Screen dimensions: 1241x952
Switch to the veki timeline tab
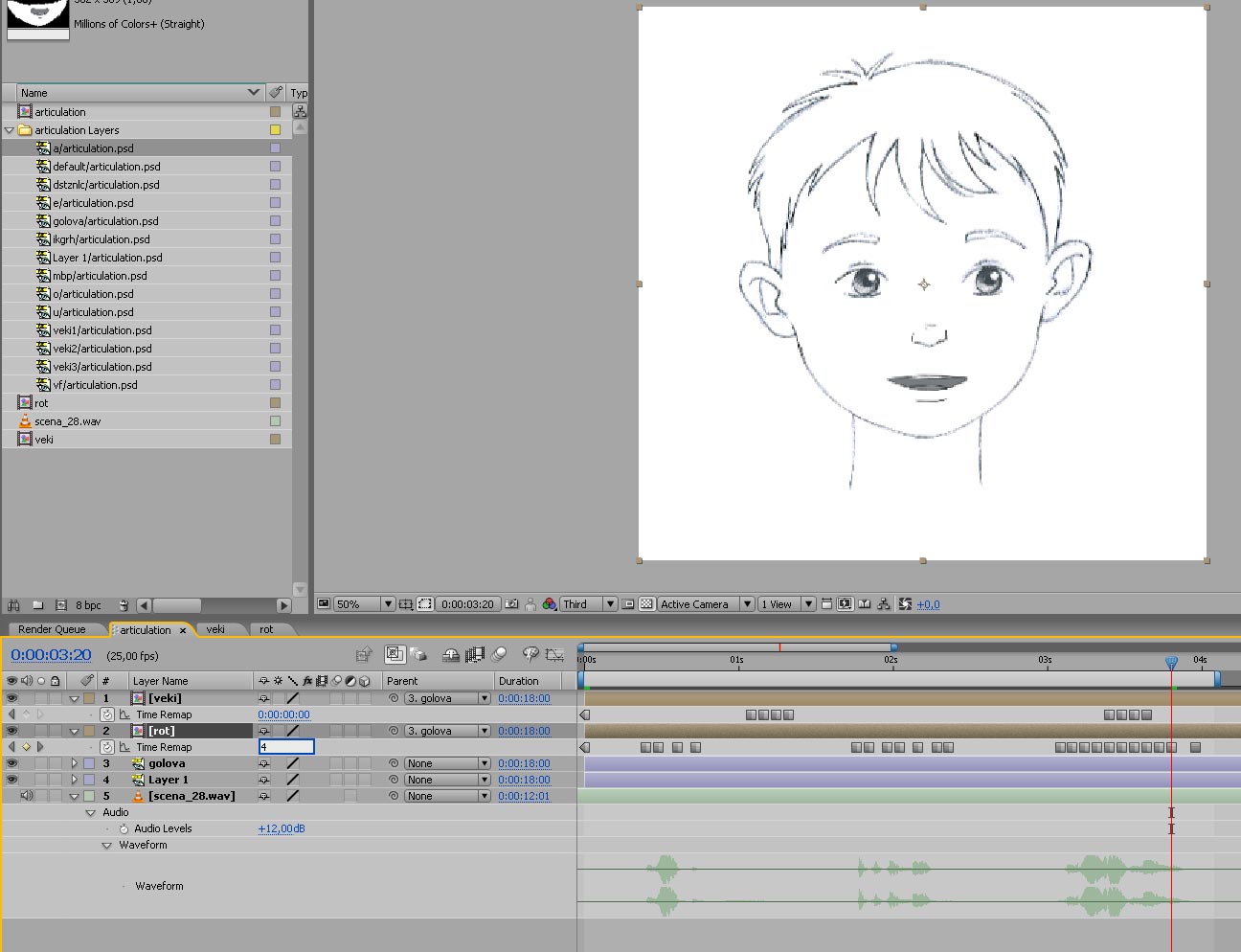click(215, 629)
